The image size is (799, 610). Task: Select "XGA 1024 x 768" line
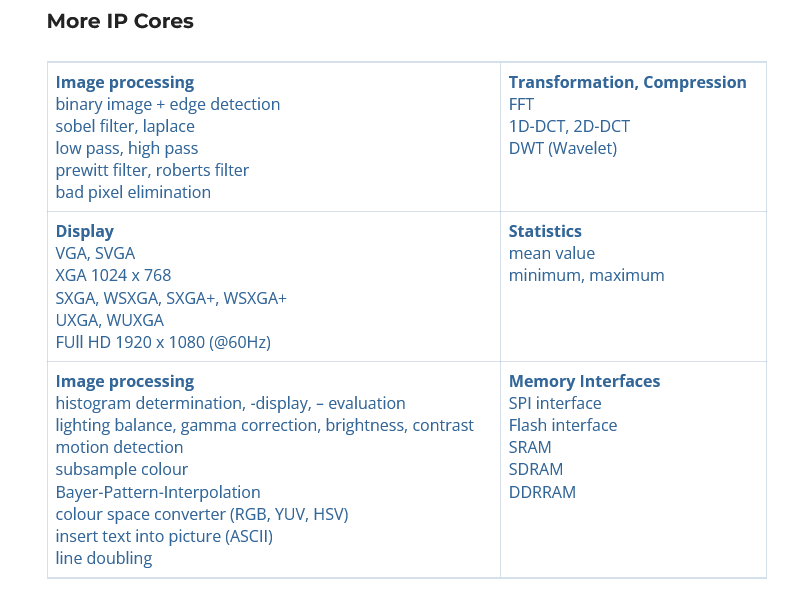[x=113, y=275]
